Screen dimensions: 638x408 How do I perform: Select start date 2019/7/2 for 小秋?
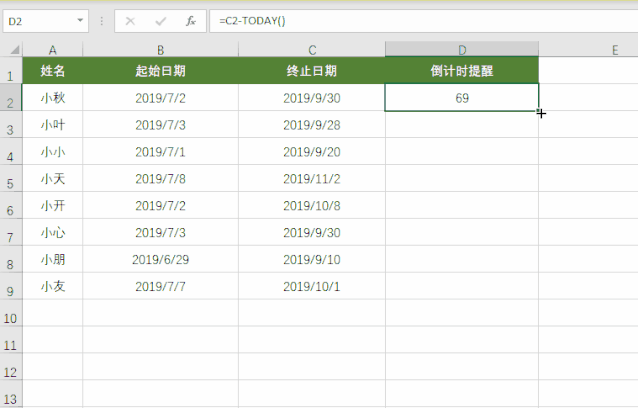click(x=160, y=98)
